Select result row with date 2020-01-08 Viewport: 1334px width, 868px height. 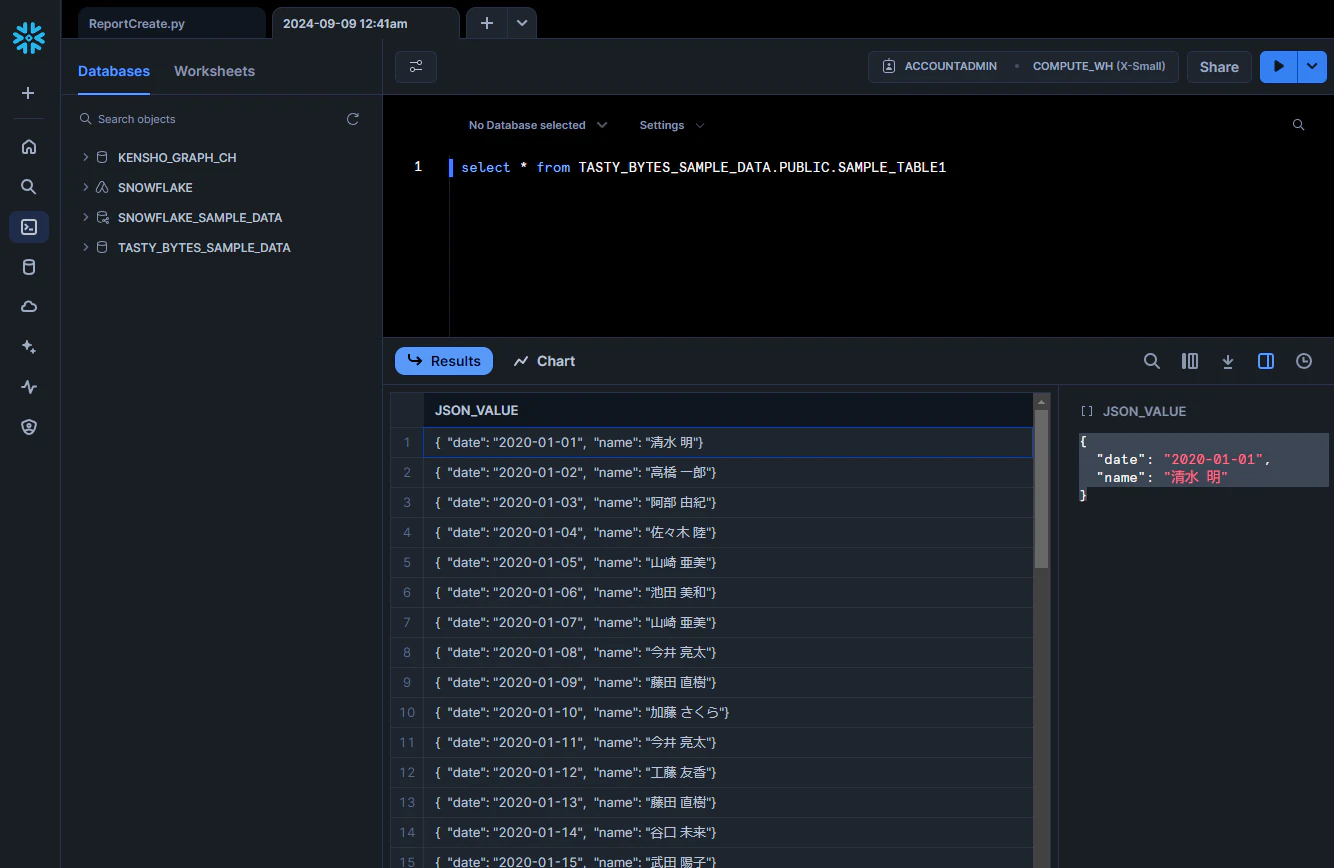[727, 652]
